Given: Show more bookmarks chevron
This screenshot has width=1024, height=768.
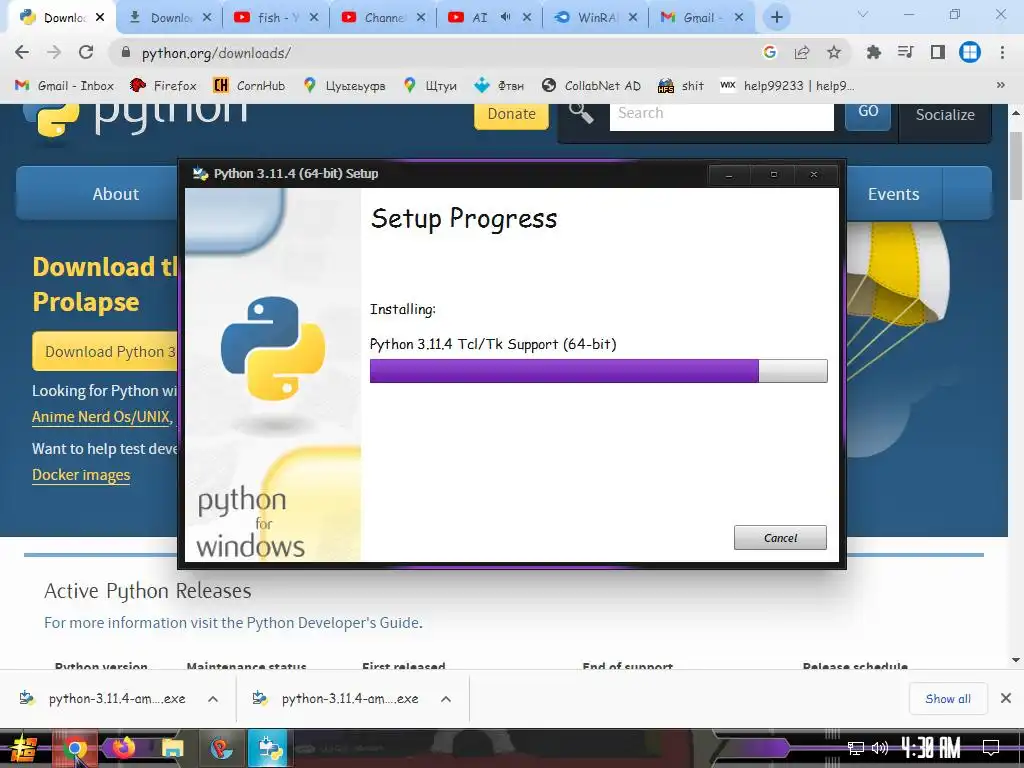Looking at the screenshot, I should tap(1000, 86).
